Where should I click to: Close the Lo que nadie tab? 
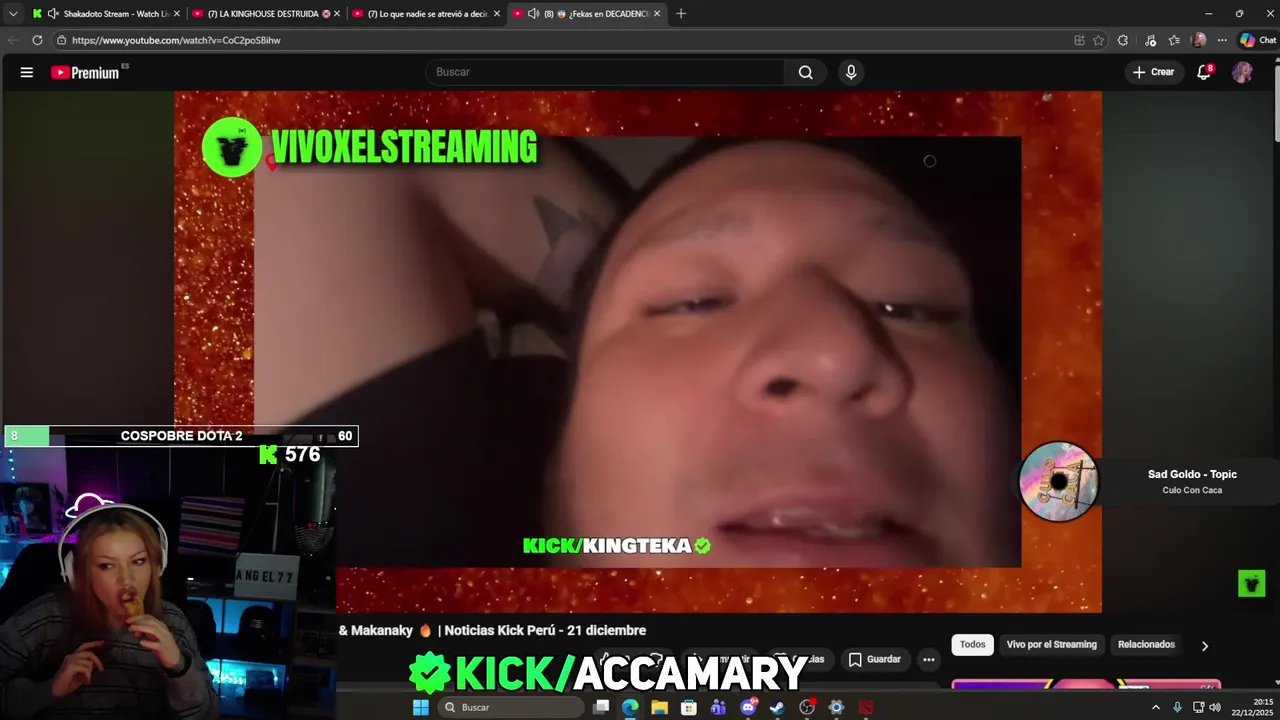point(496,13)
